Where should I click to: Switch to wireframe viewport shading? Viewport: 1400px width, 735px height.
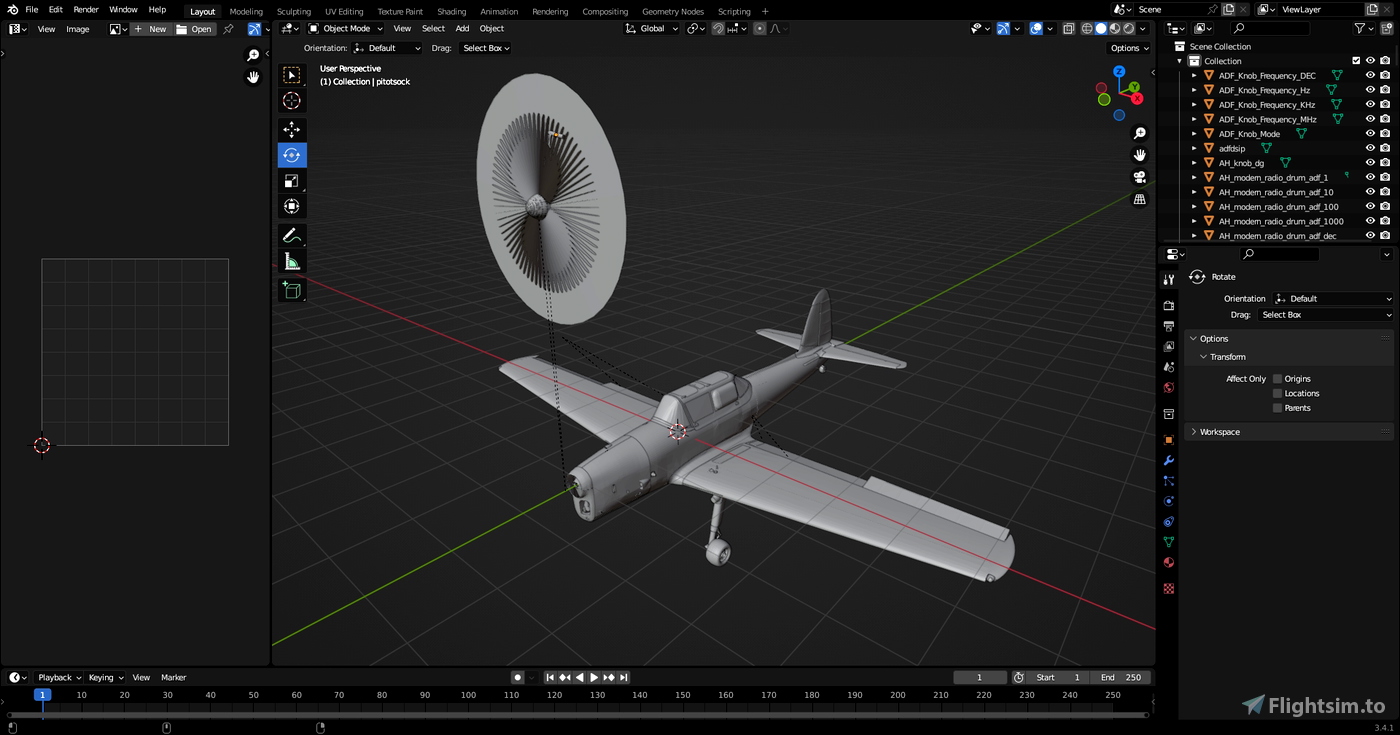coord(1087,29)
